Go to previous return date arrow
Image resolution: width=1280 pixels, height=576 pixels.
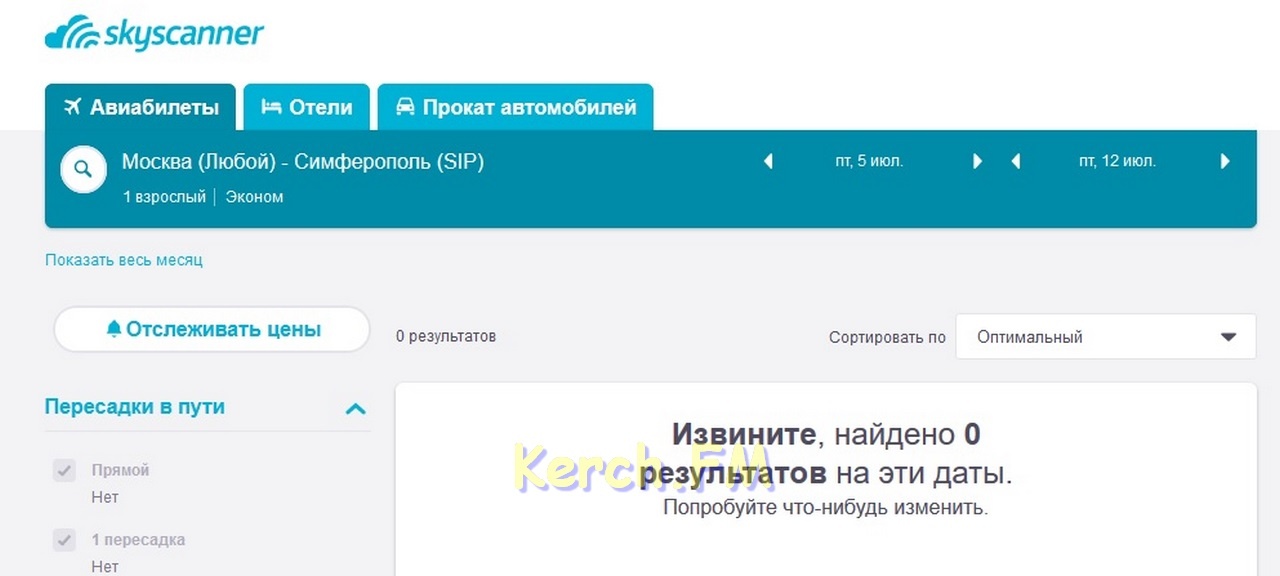[x=1015, y=161]
